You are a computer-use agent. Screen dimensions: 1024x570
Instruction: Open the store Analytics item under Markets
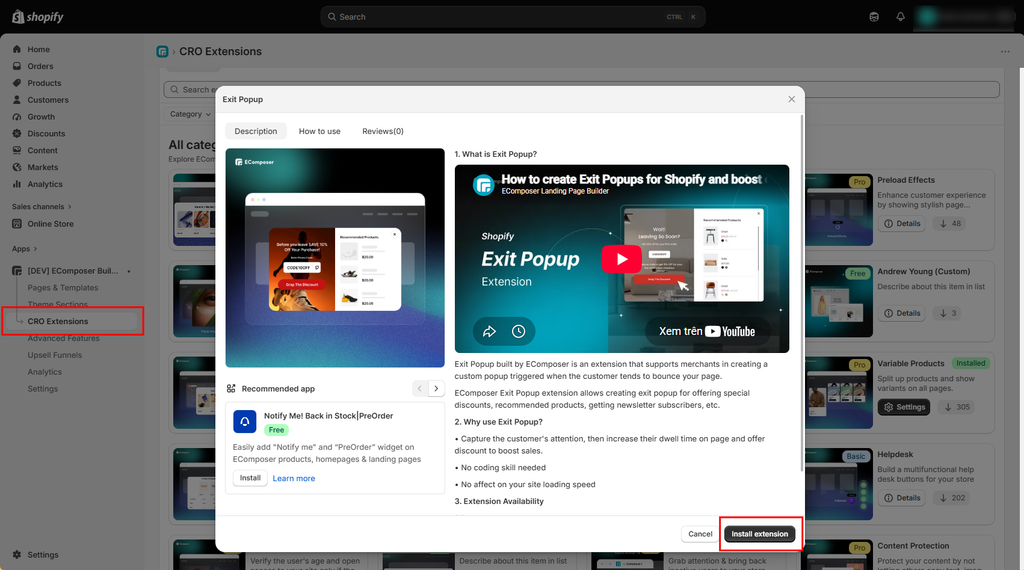click(45, 184)
